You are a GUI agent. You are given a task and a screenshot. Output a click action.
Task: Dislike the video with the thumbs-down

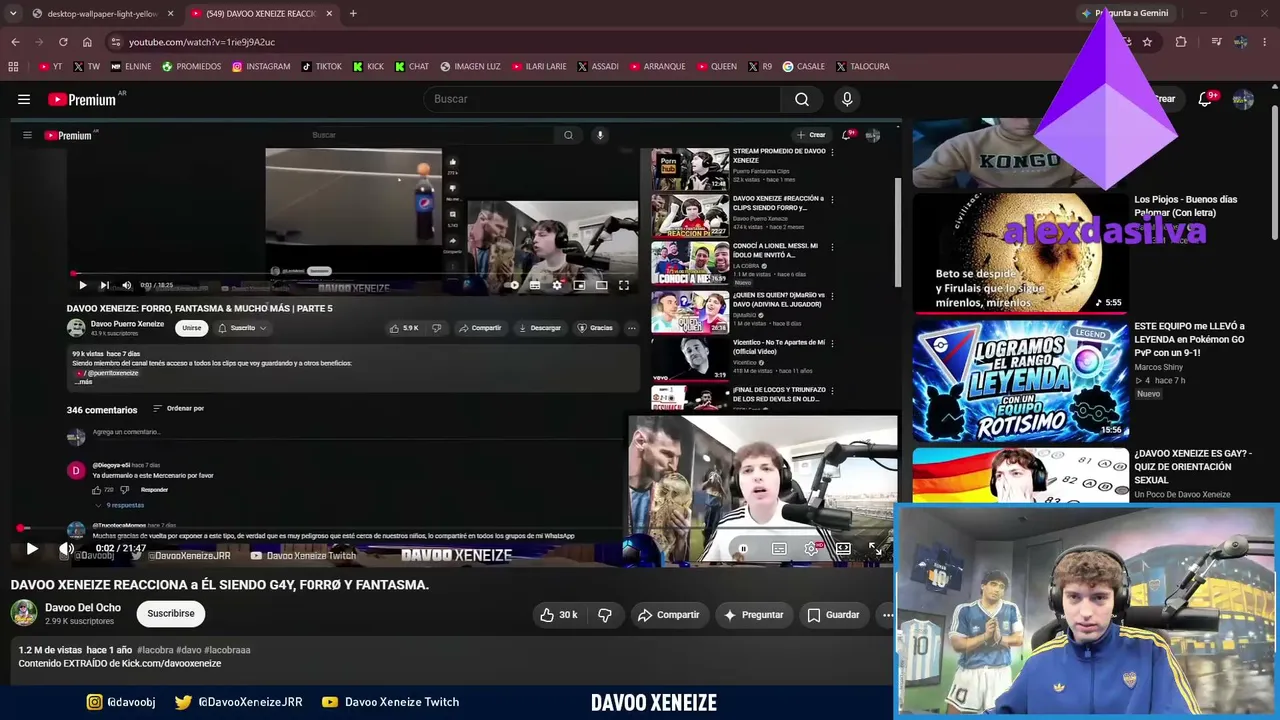point(604,615)
